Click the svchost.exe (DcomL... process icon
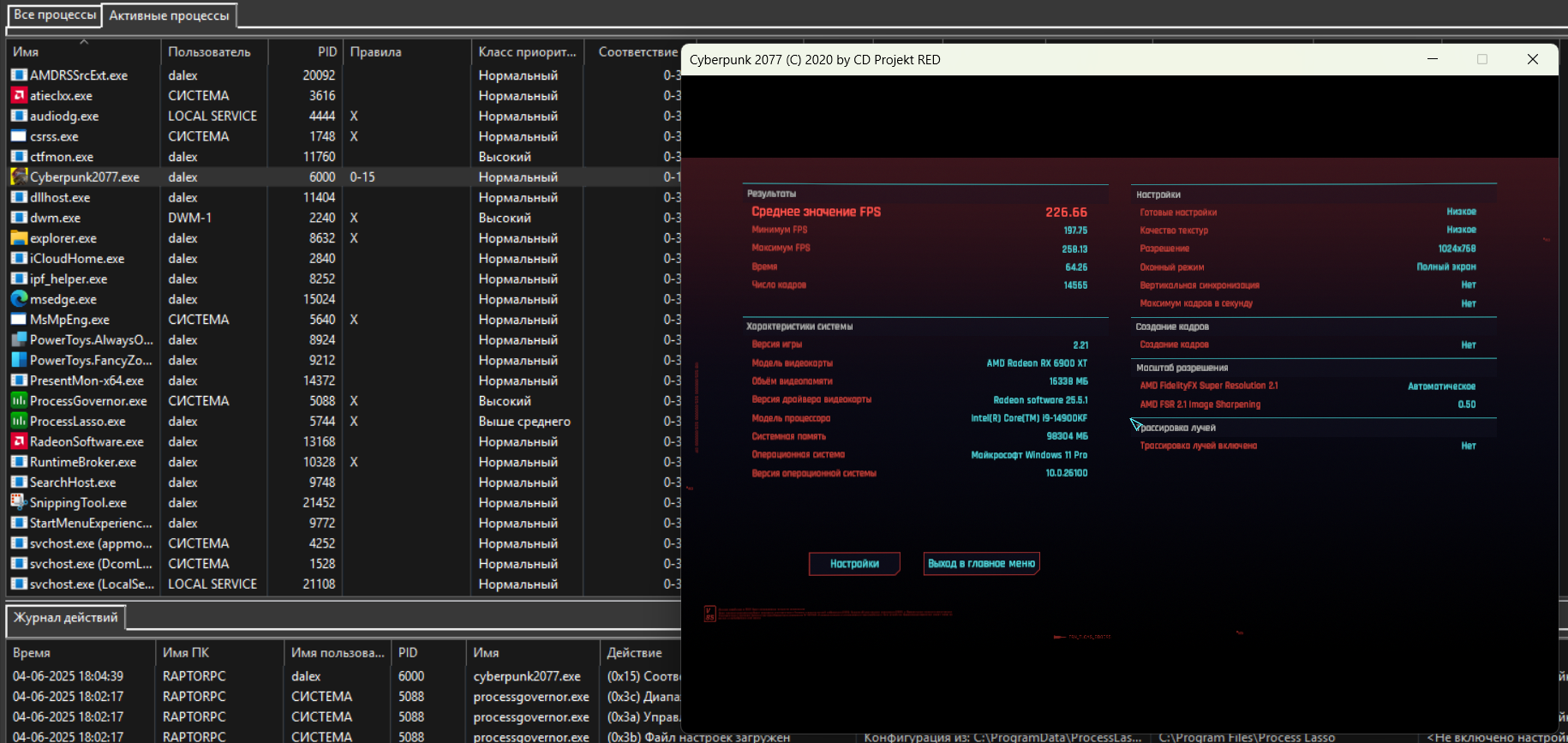 click(x=19, y=564)
